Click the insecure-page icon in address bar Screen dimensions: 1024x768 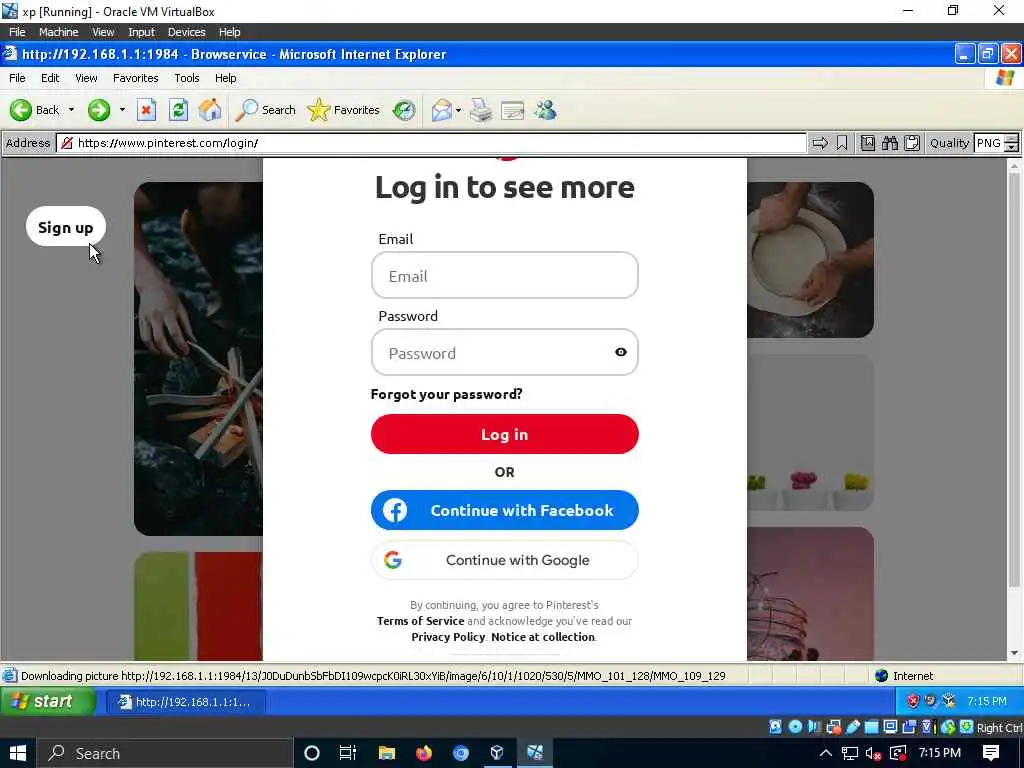click(67, 143)
